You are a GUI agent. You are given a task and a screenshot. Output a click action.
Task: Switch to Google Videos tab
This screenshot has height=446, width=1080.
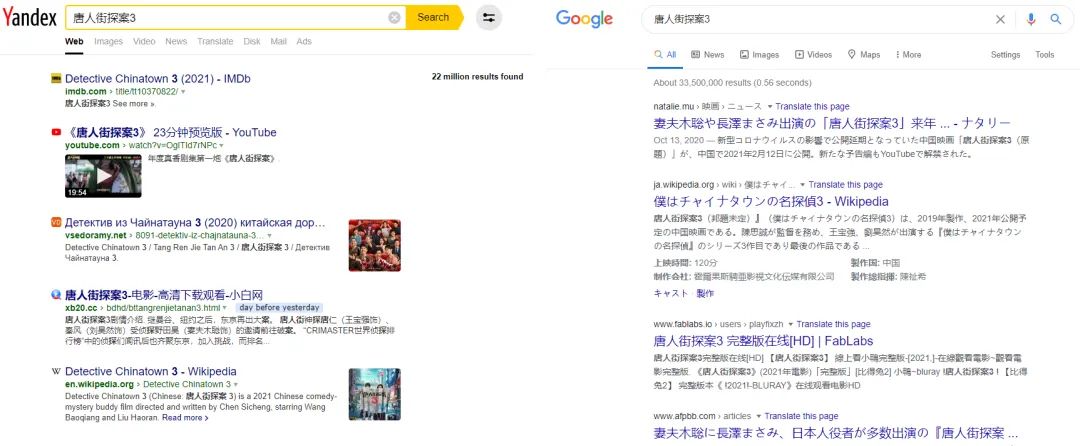813,55
